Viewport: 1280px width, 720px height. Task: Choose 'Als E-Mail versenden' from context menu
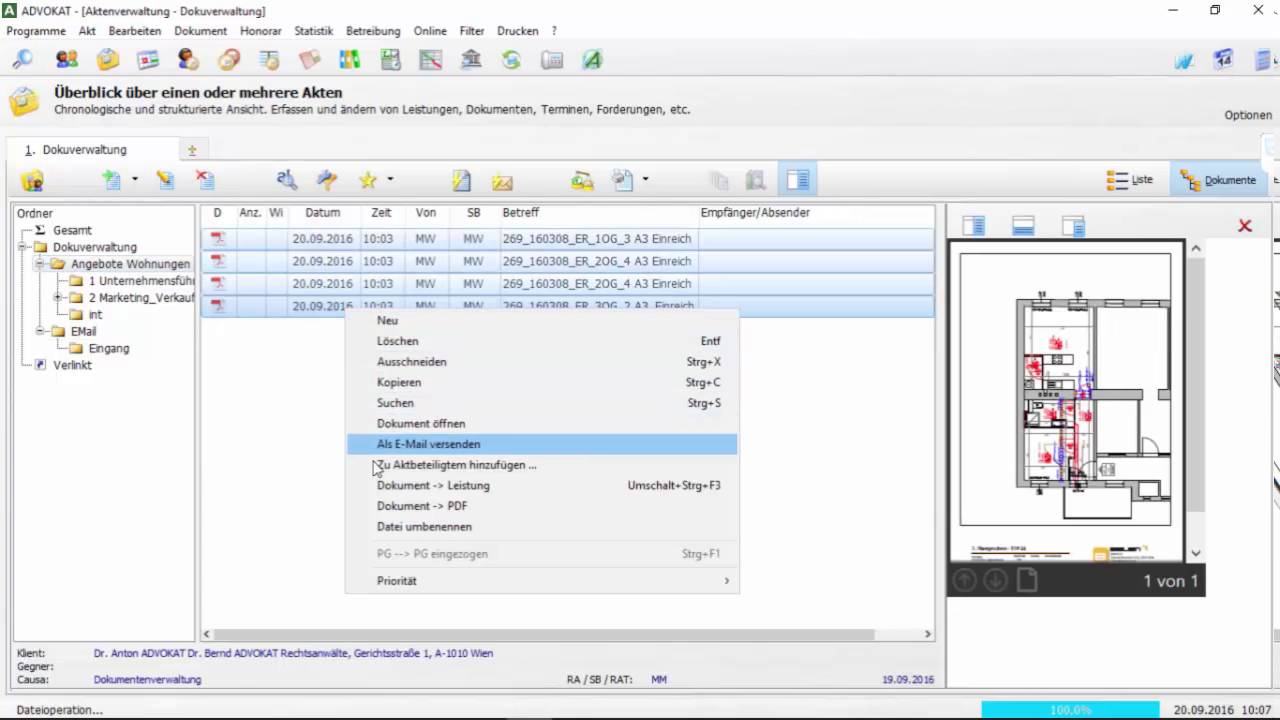542,444
